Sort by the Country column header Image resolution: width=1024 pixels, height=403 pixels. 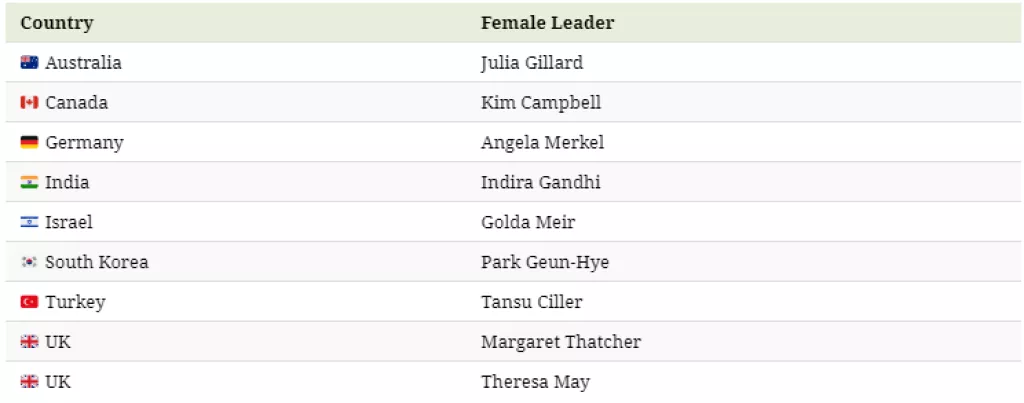pos(56,22)
